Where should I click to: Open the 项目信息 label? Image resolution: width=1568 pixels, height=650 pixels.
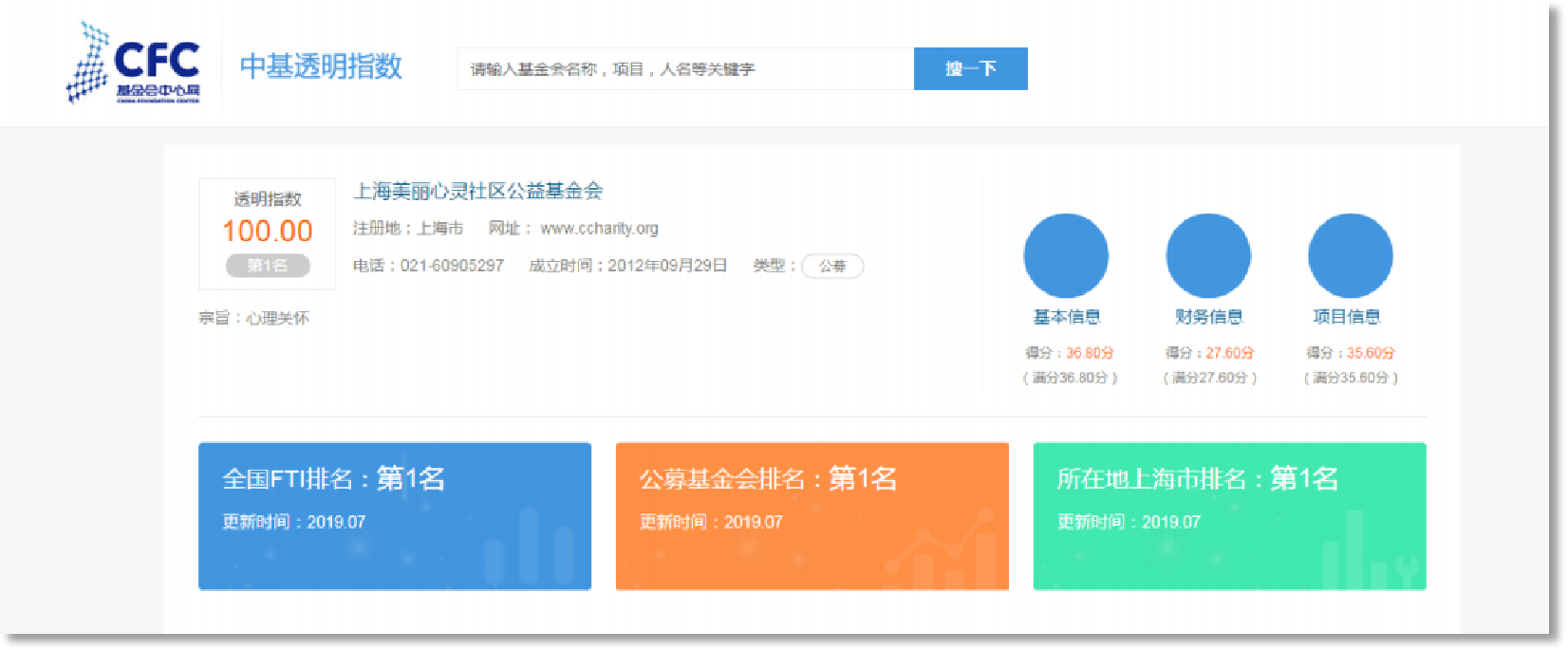pos(1347,317)
